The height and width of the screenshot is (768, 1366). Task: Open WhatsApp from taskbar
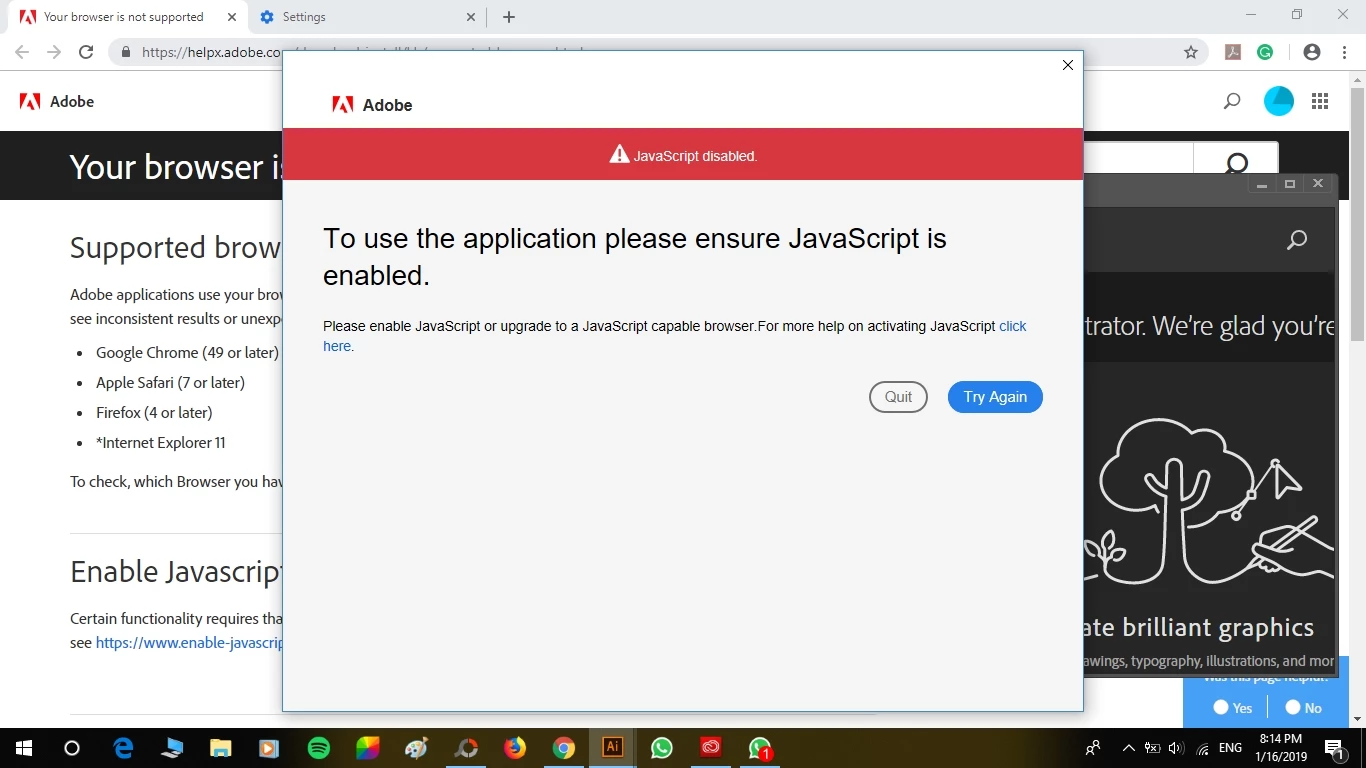(x=662, y=748)
